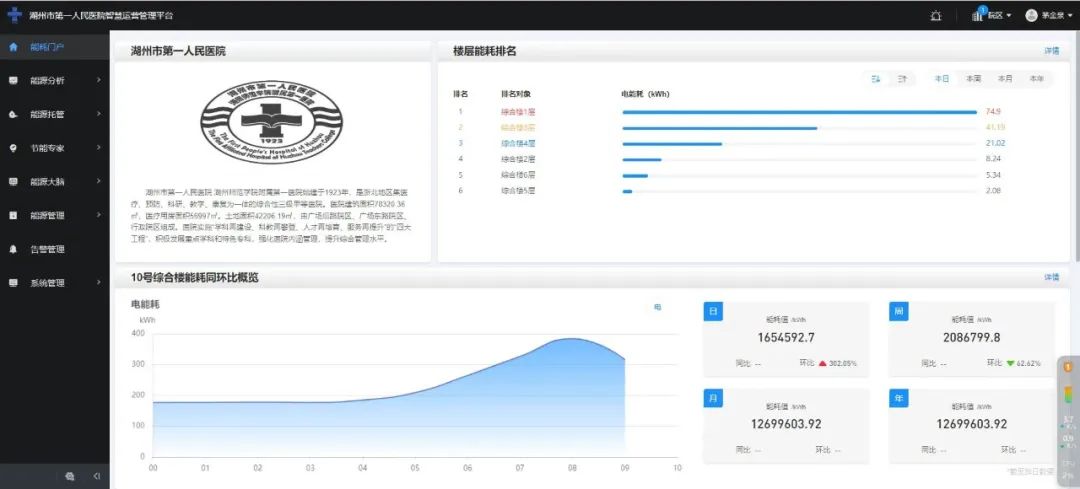The height and width of the screenshot is (489, 1080).
Task: Open 详情 link in 10号综合楼 overview panel
Action: point(1052,278)
